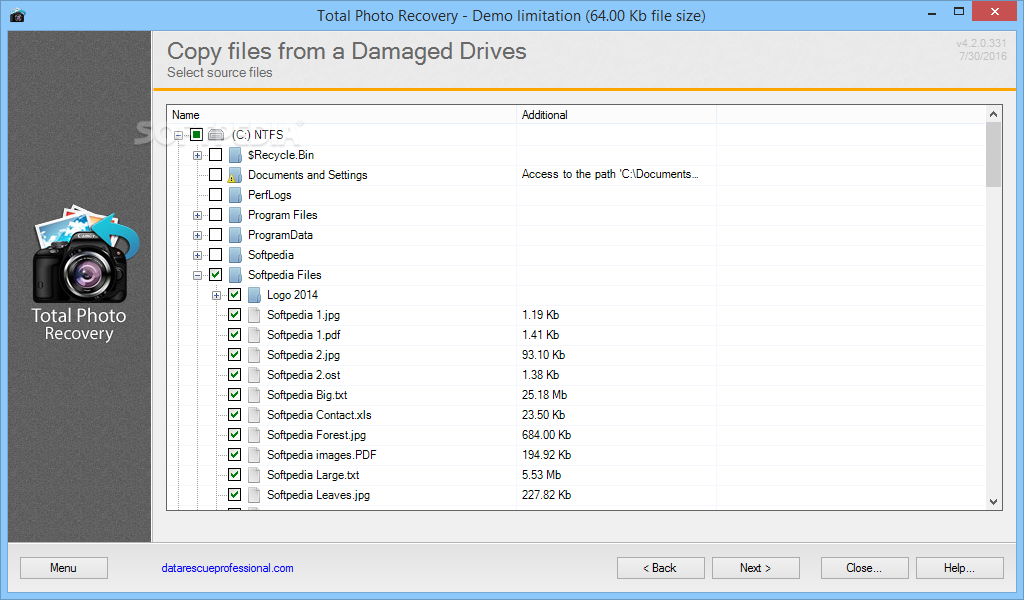Check the $Recycle.Bin checkbox
The image size is (1024, 600).
pyautogui.click(x=216, y=155)
